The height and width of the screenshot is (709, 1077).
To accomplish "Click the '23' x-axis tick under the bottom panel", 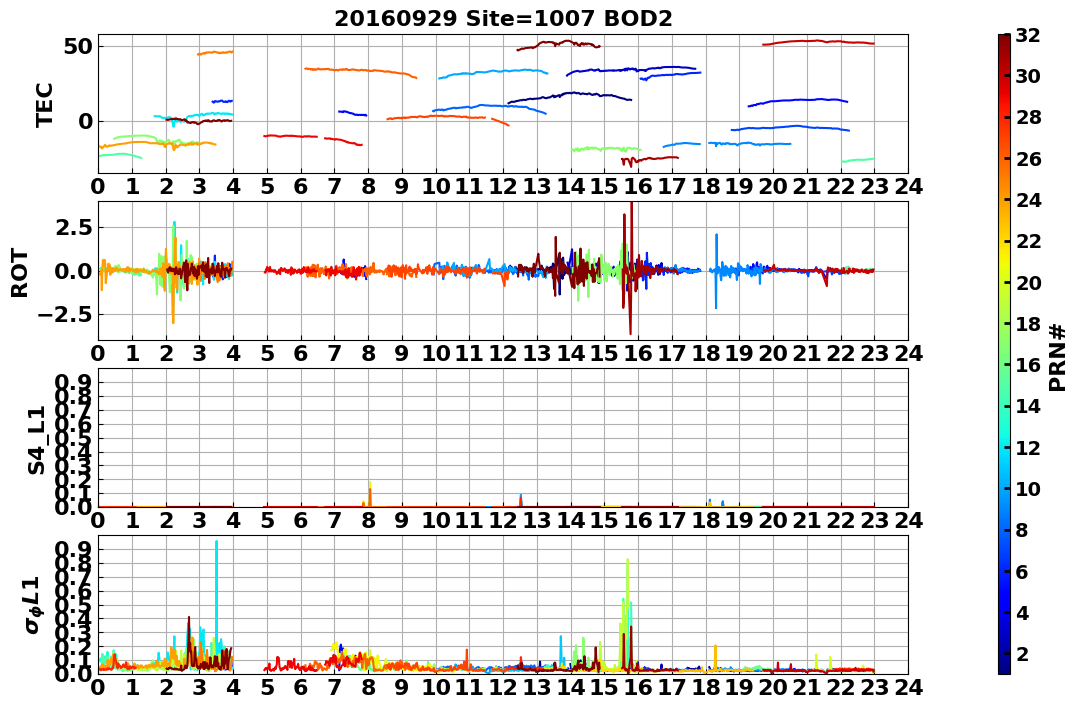I will 874,687.
